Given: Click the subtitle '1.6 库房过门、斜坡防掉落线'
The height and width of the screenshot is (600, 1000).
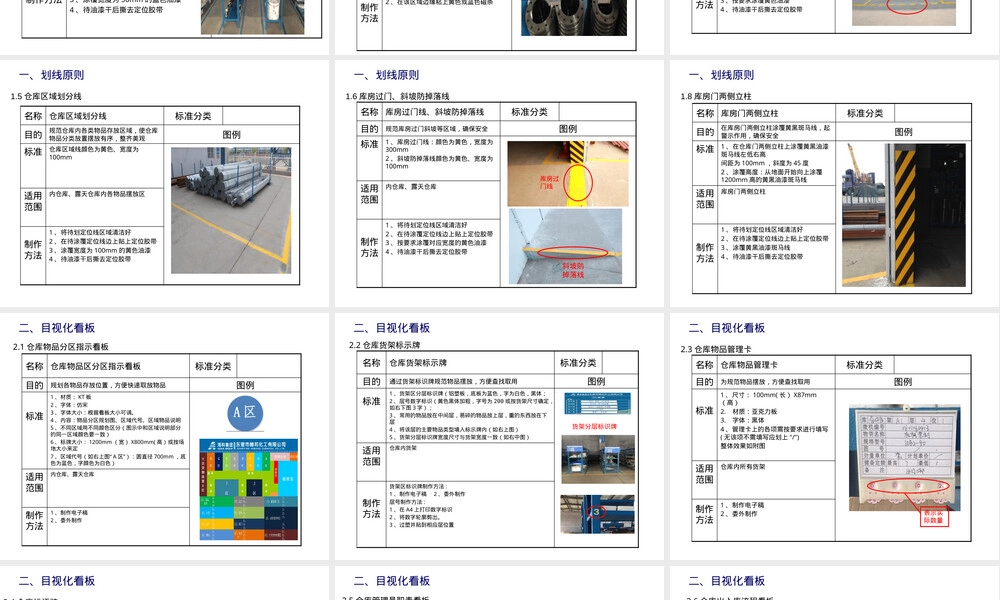Looking at the screenshot, I should [x=397, y=96].
